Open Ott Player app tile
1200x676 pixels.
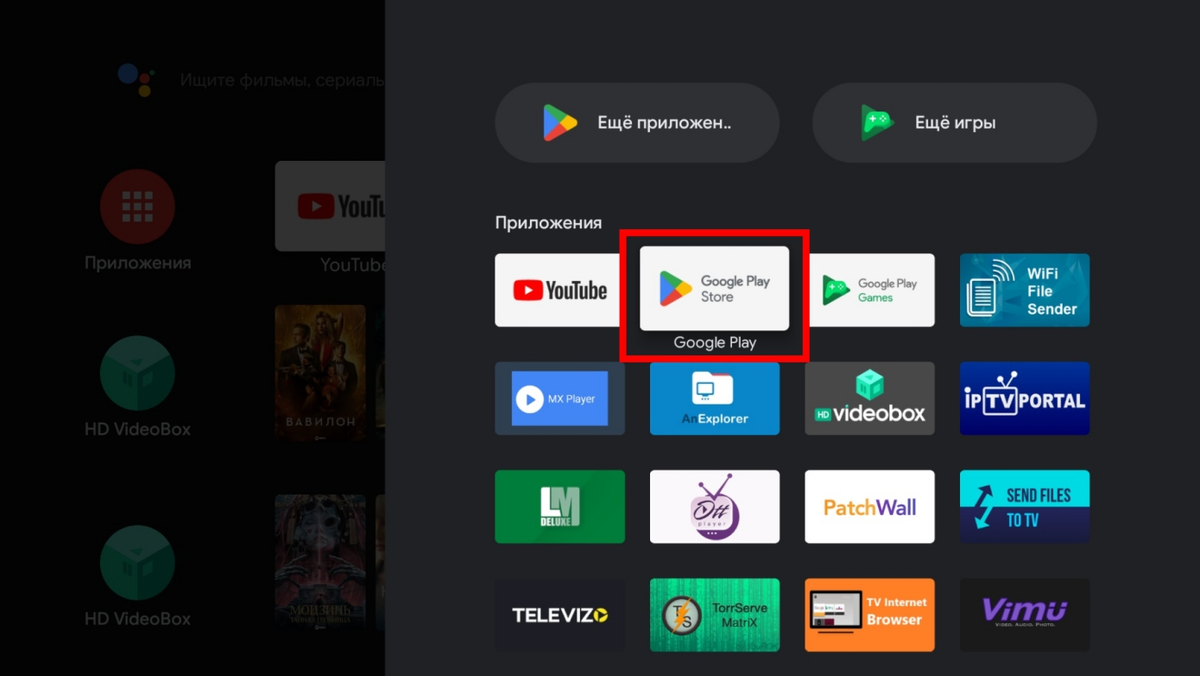click(x=714, y=506)
